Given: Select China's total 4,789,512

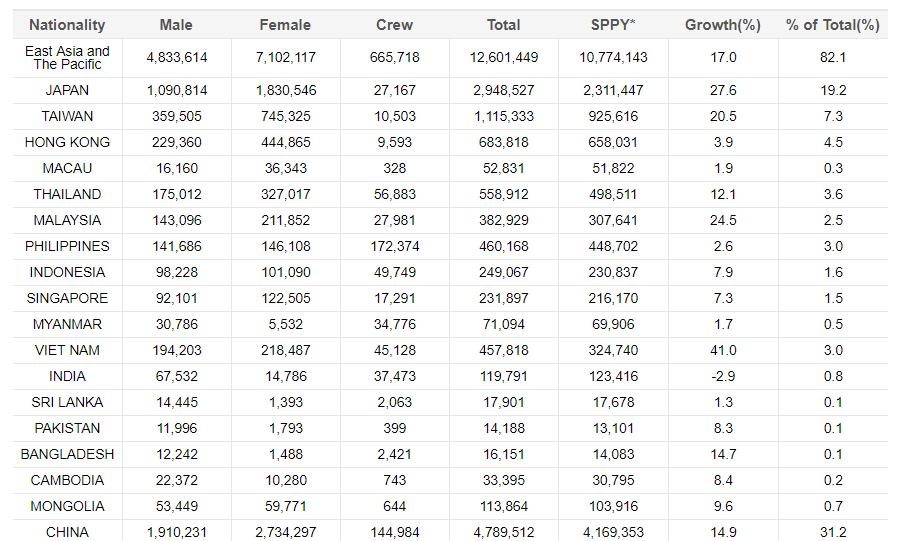Looking at the screenshot, I should [x=504, y=532].
